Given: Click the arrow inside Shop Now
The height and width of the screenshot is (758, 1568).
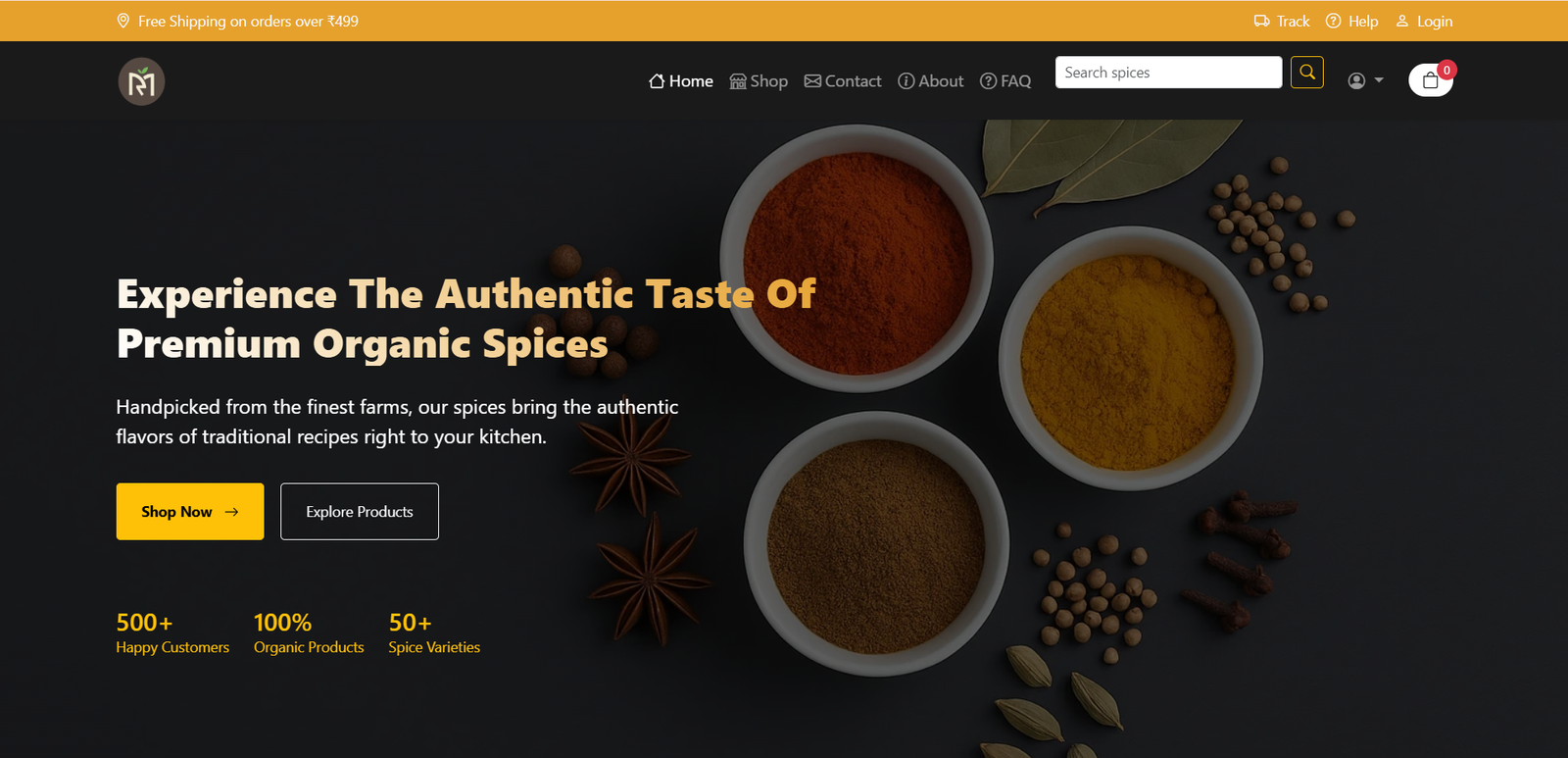Looking at the screenshot, I should (x=231, y=512).
